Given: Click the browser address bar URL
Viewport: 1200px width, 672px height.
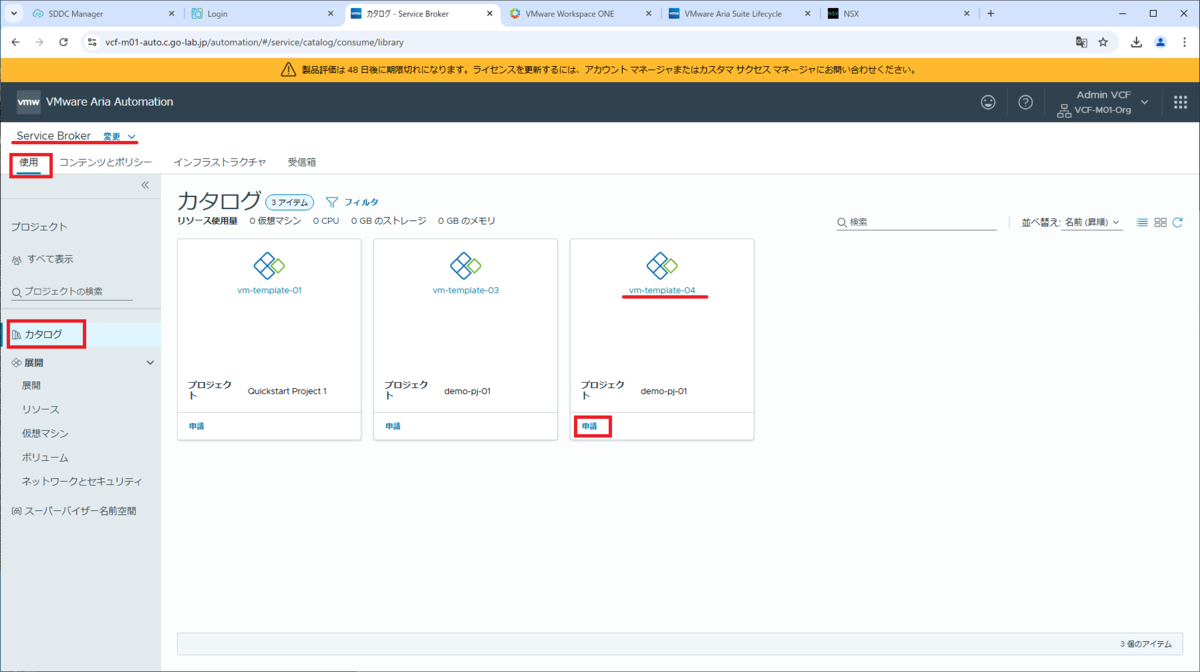Looking at the screenshot, I should [255, 43].
